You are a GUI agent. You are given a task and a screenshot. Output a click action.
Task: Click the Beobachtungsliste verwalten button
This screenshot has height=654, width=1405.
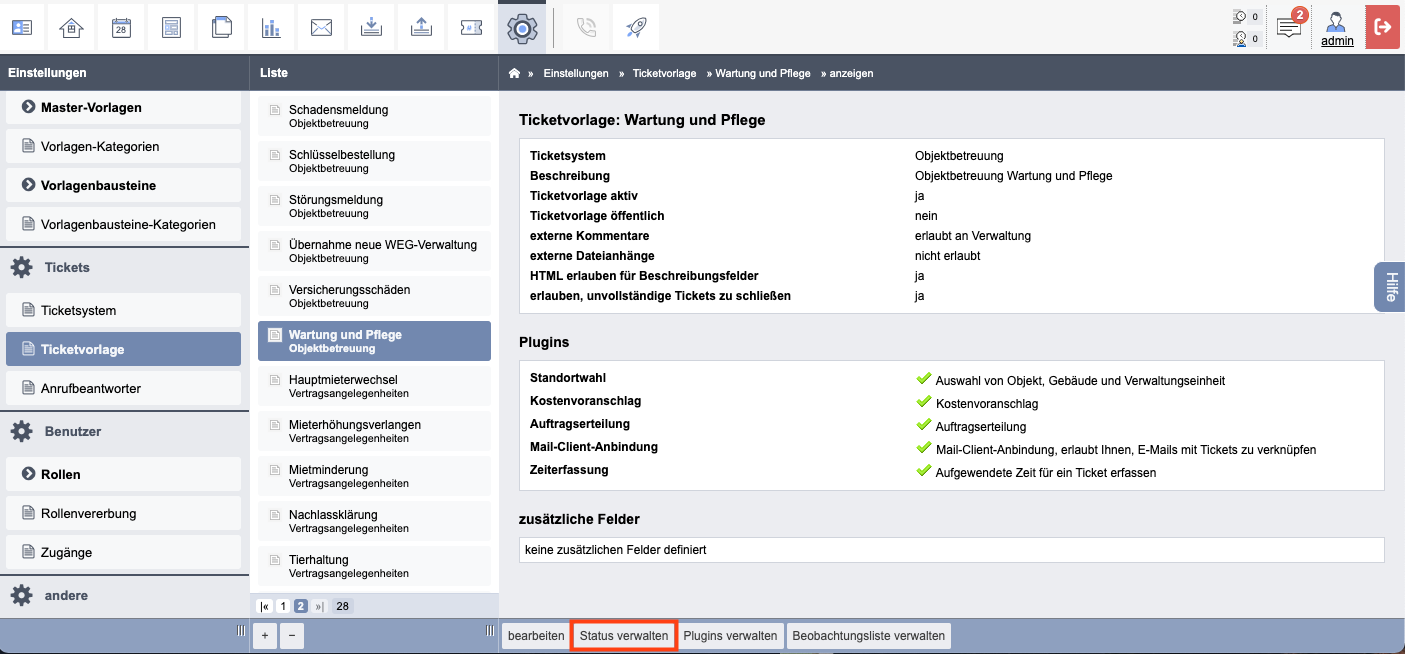[x=869, y=636]
